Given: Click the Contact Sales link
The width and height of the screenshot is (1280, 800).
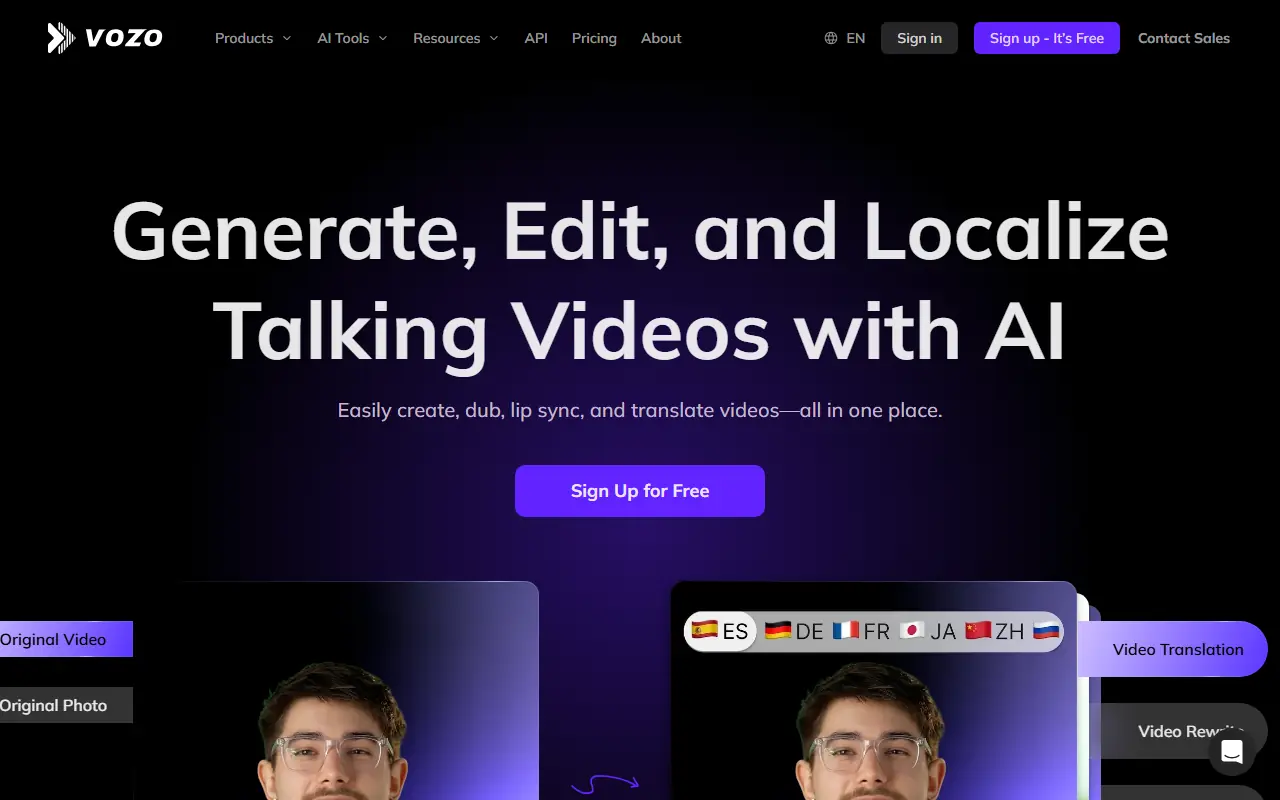Looking at the screenshot, I should pos(1184,38).
